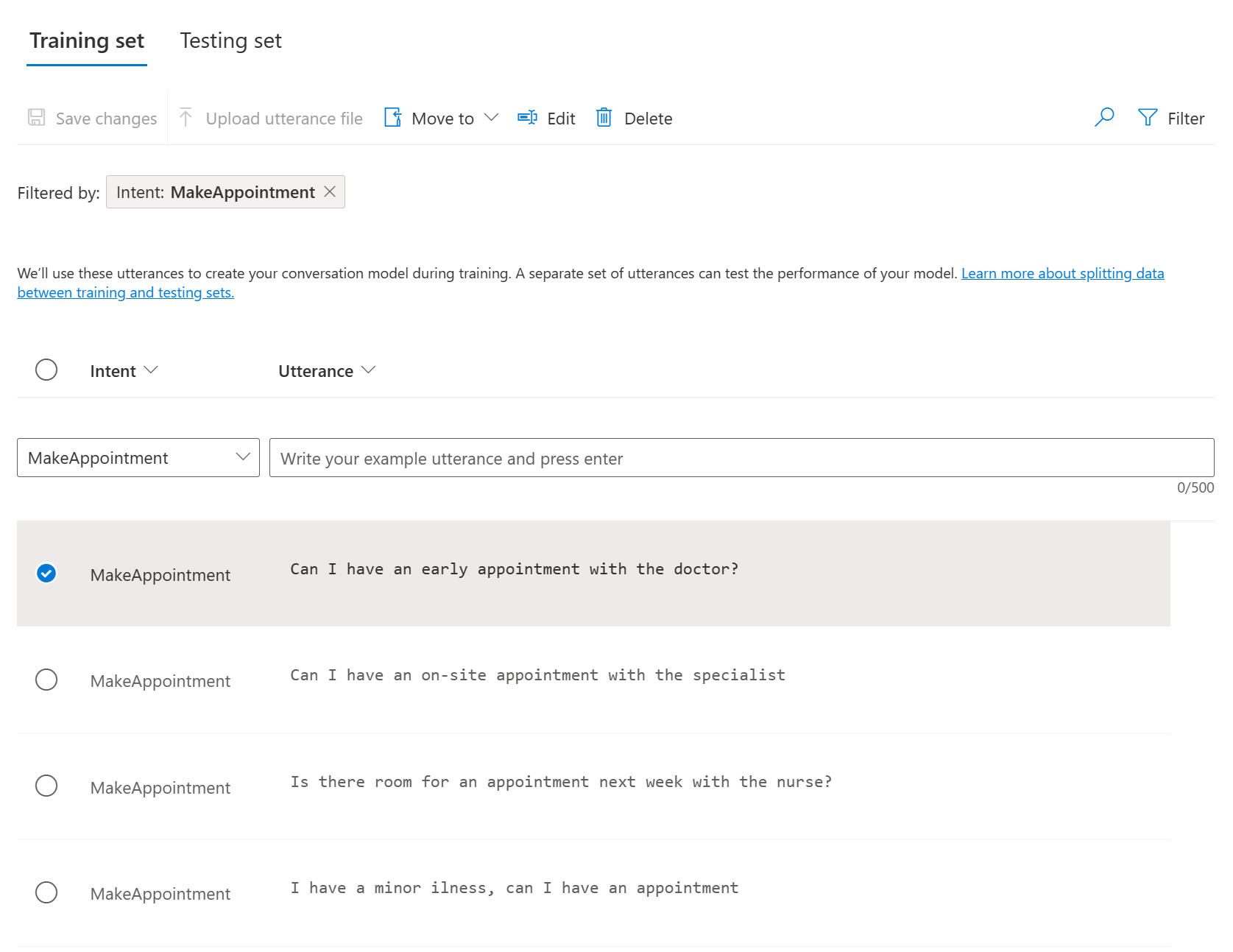
Task: Open the Intent column dropdown
Action: click(x=152, y=370)
